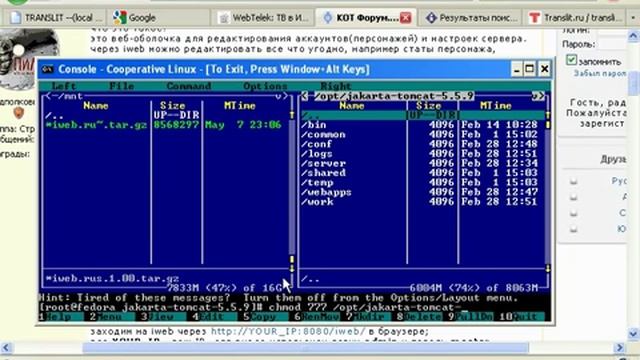Click the Size column header in left panel

172,106
